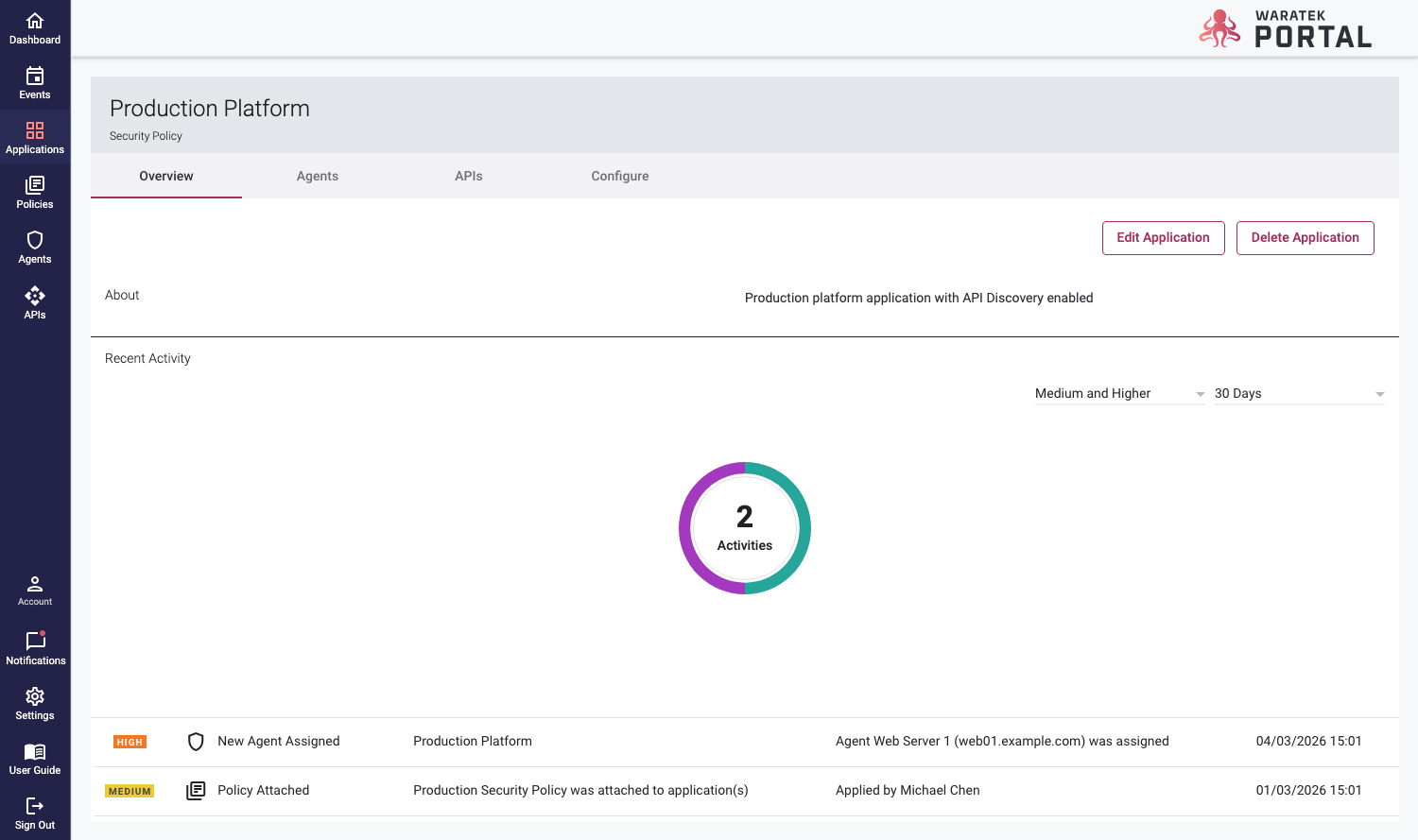Click the Sign Out icon

coord(35,813)
